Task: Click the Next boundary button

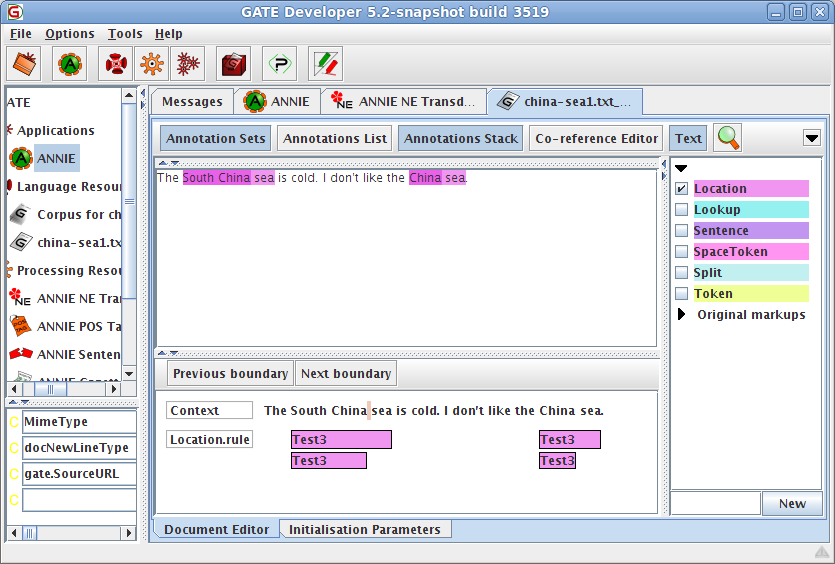Action: [x=346, y=374]
